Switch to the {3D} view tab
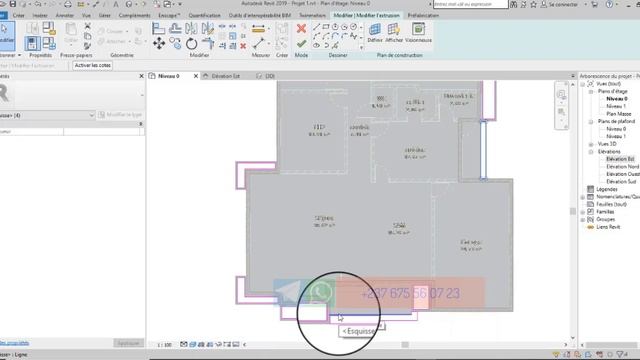The width and height of the screenshot is (640, 360). coord(270,76)
